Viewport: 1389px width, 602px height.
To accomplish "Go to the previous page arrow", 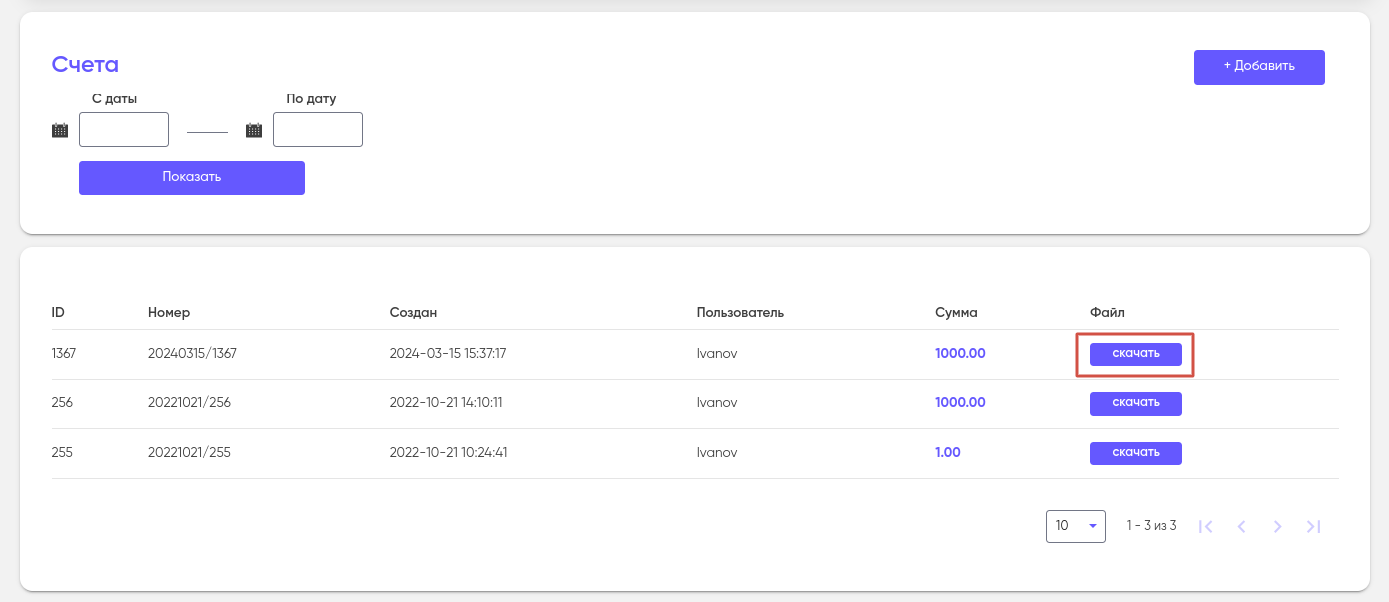I will coord(1241,526).
